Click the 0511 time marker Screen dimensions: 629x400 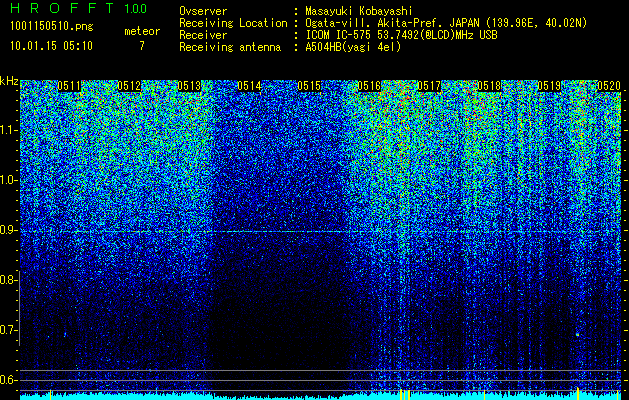point(69,86)
